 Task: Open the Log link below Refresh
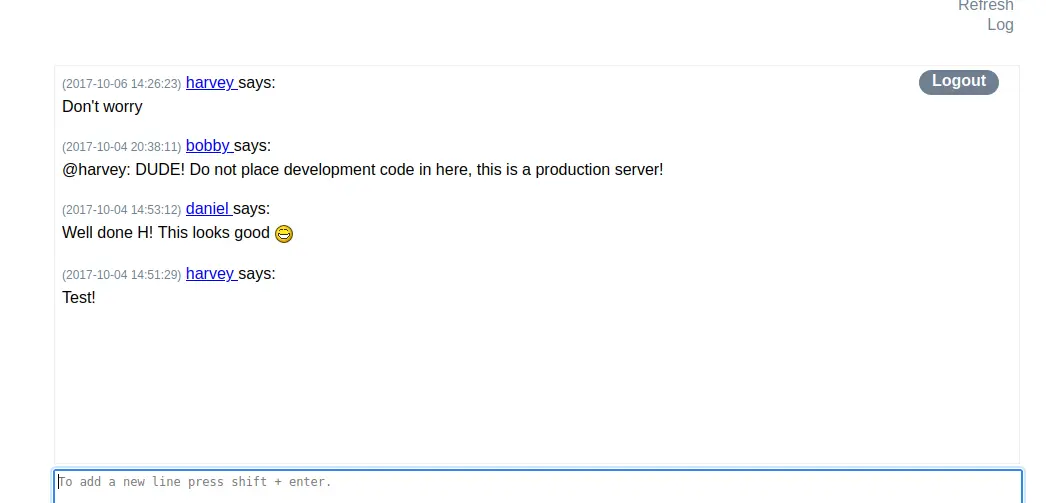click(x=1000, y=25)
